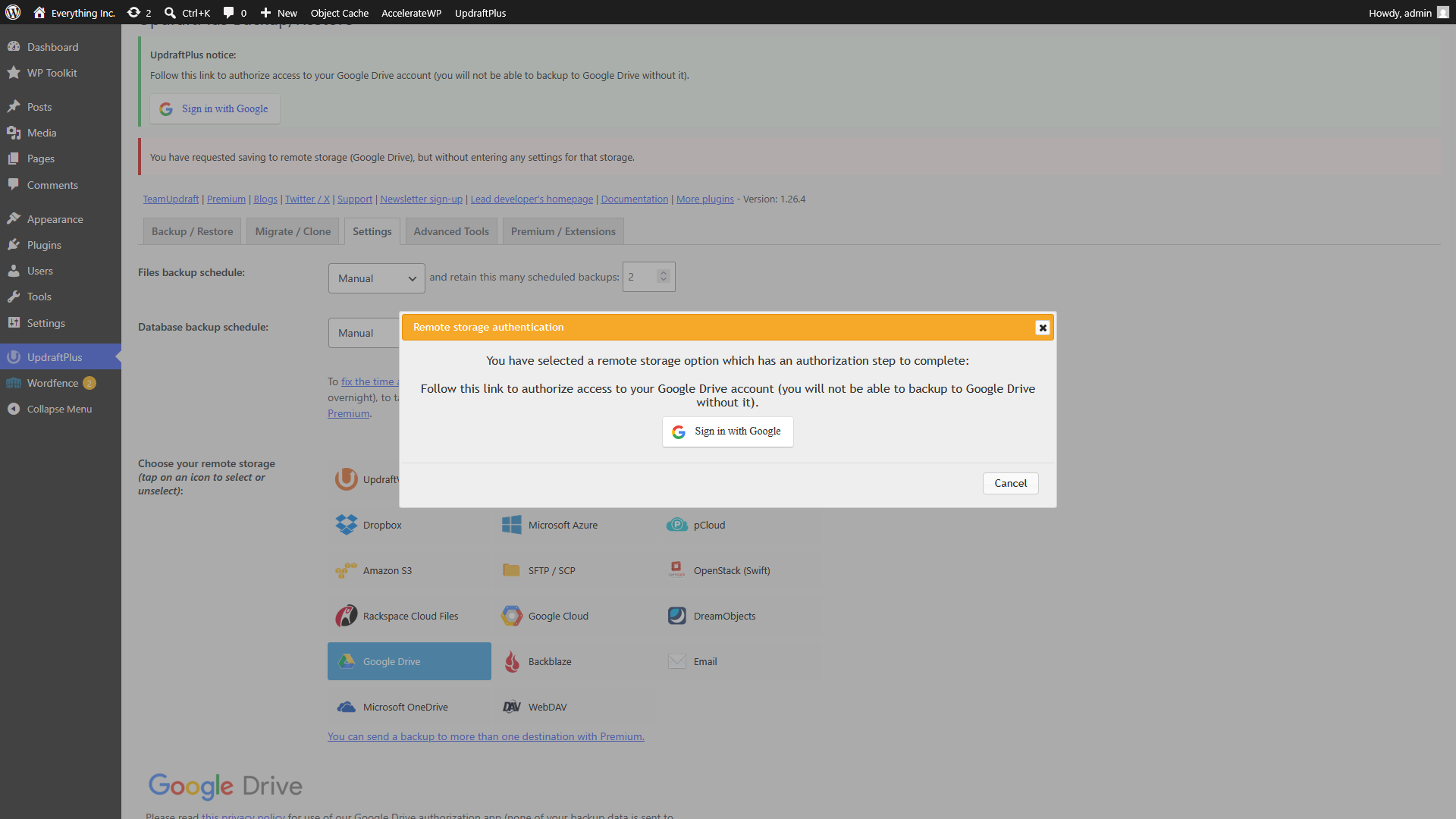Open the Ctrl+K search icon
This screenshot has height=819, width=1456.
coord(170,12)
